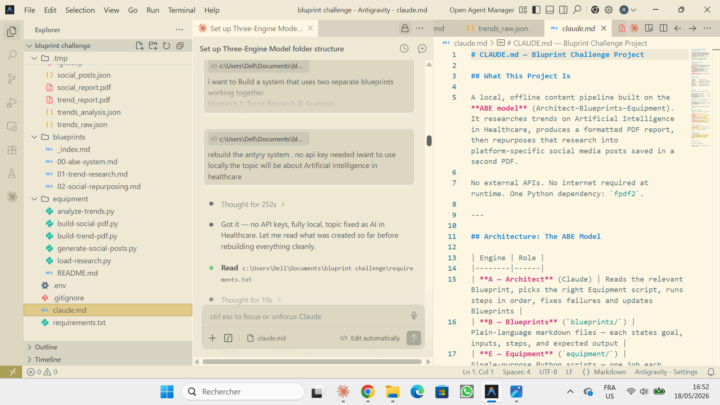720x405 pixels.
Task: Click Open Agent Manager
Action: tap(481, 10)
